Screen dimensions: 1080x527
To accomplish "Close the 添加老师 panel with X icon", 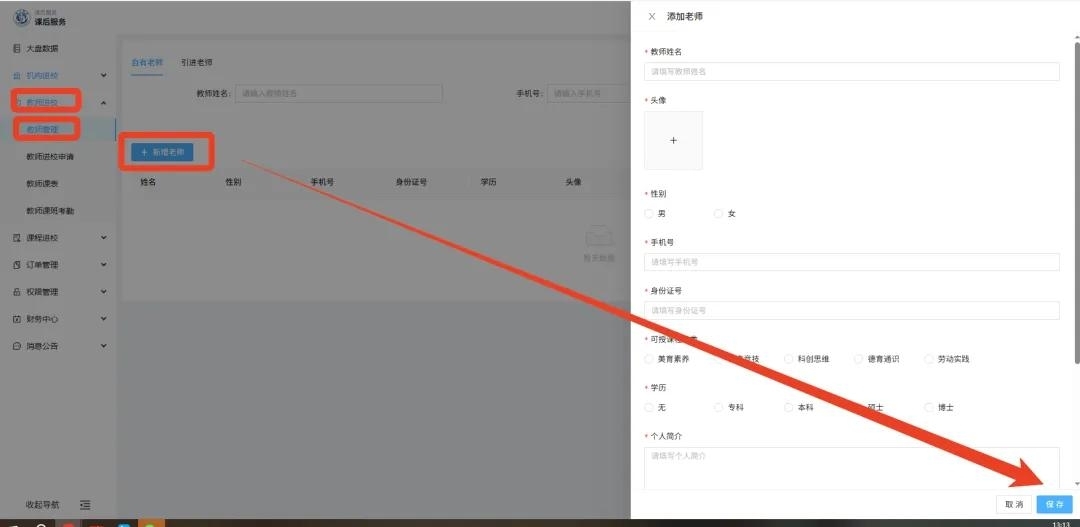I will pos(652,17).
